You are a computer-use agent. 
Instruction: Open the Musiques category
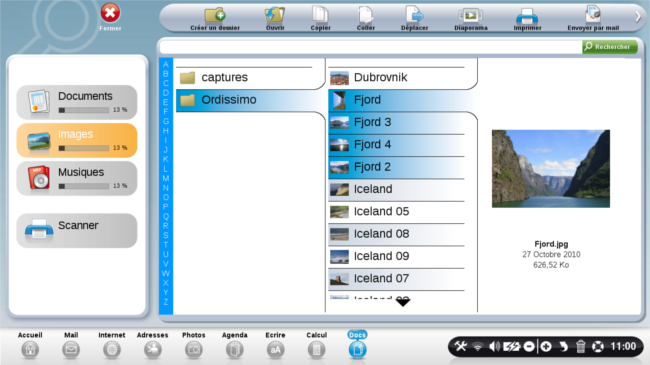pyautogui.click(x=77, y=178)
